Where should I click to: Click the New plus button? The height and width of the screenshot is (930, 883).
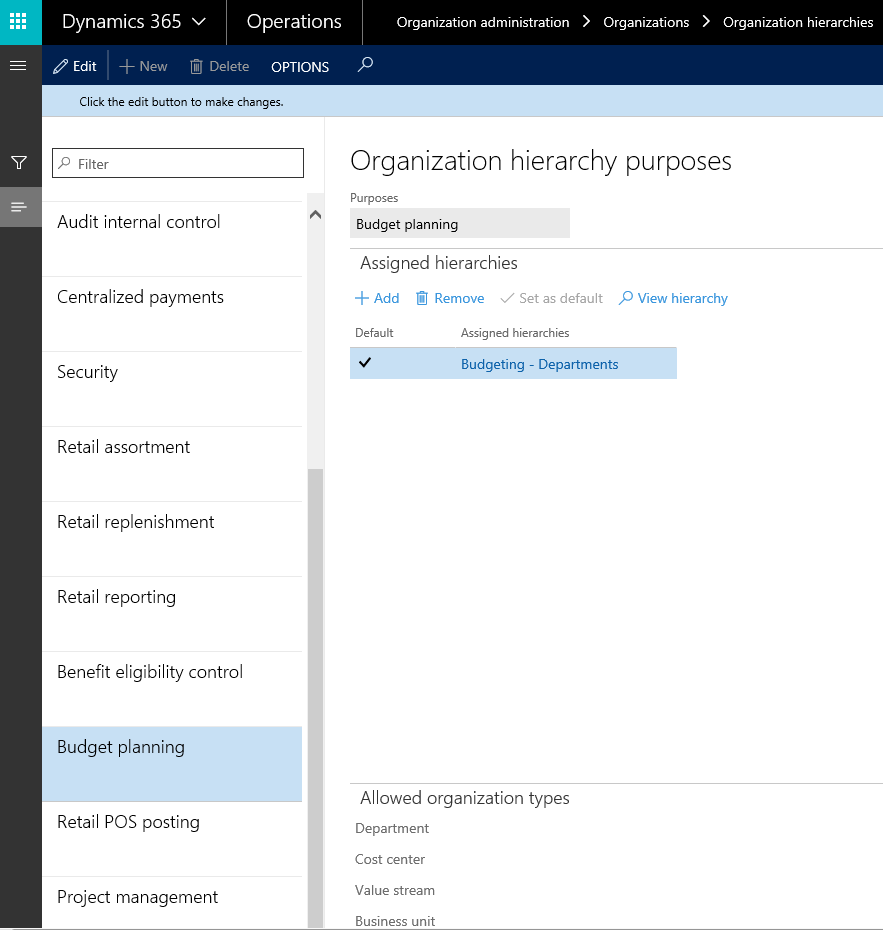click(x=143, y=66)
